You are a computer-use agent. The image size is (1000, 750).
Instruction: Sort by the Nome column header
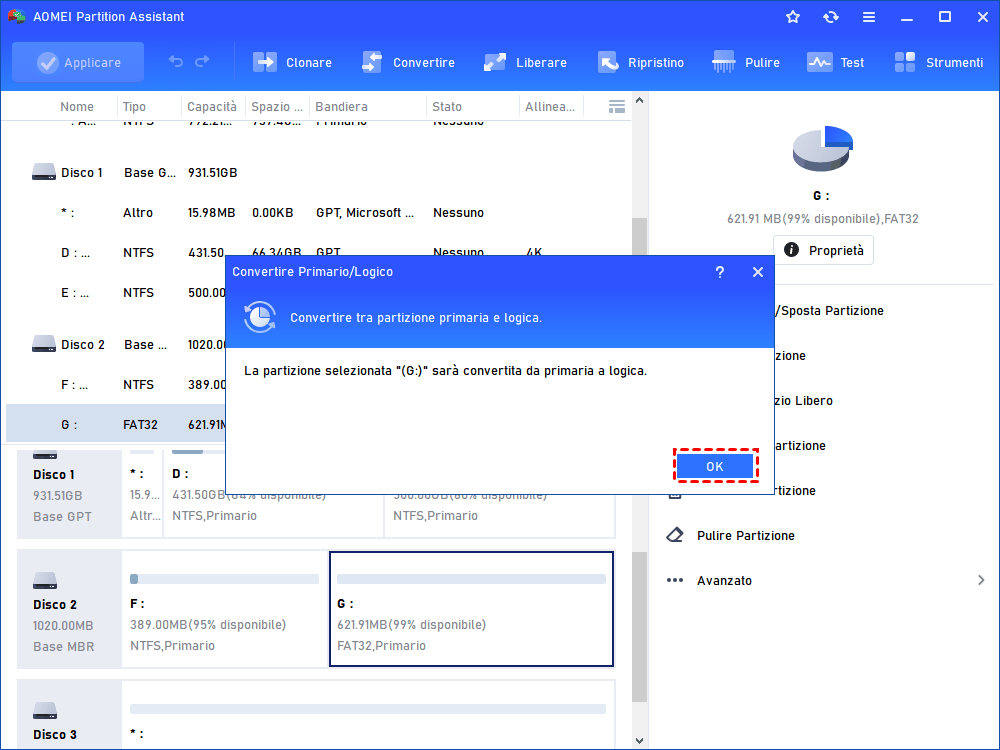pyautogui.click(x=77, y=107)
